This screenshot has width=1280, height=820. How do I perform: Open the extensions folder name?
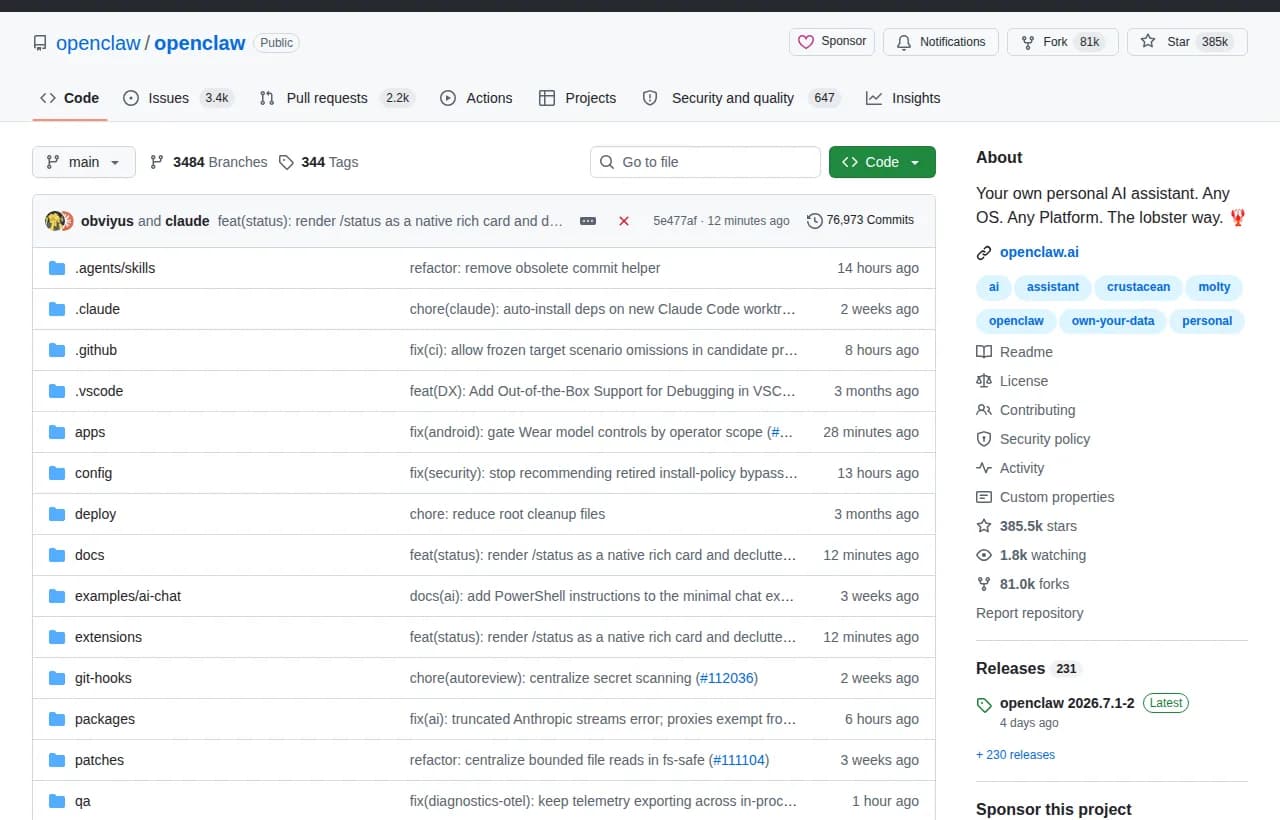108,637
